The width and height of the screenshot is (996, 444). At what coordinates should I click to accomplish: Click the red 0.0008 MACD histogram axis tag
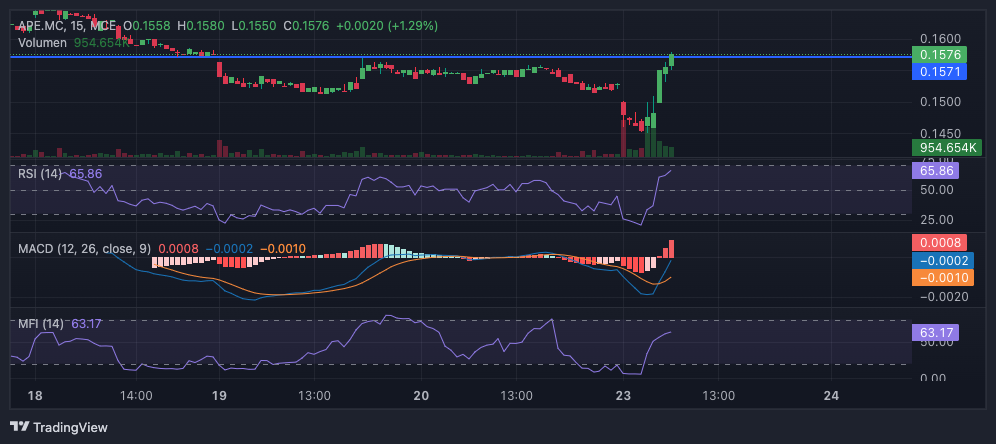pos(939,242)
